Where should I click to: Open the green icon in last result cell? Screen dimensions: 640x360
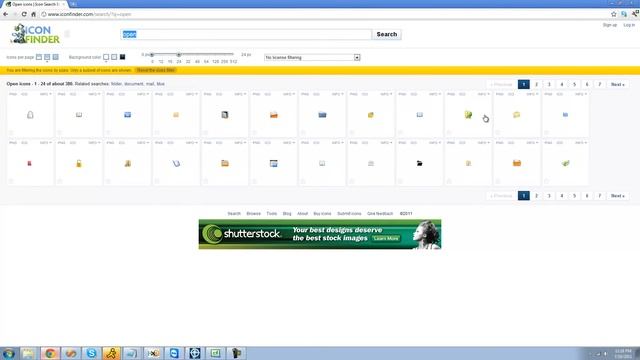pos(565,163)
